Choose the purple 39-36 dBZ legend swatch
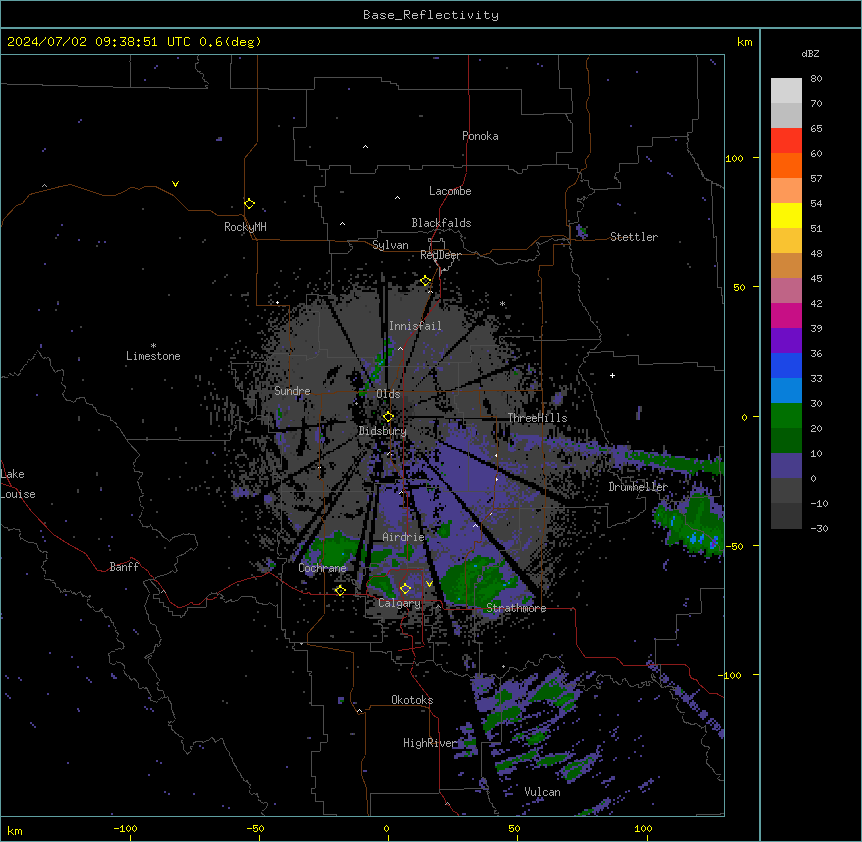The image size is (862, 842). tap(786, 340)
